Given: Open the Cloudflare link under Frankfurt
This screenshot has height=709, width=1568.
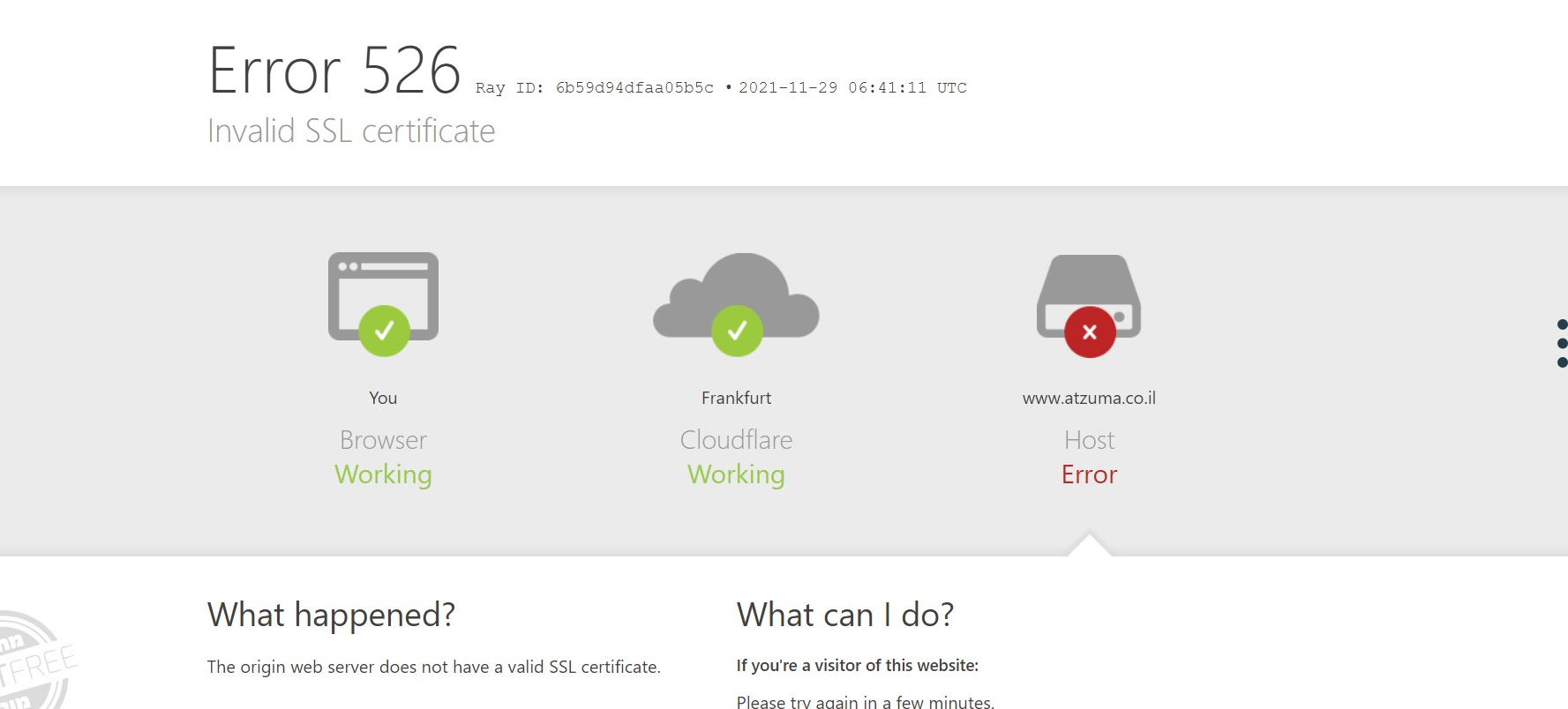Looking at the screenshot, I should pyautogui.click(x=736, y=439).
